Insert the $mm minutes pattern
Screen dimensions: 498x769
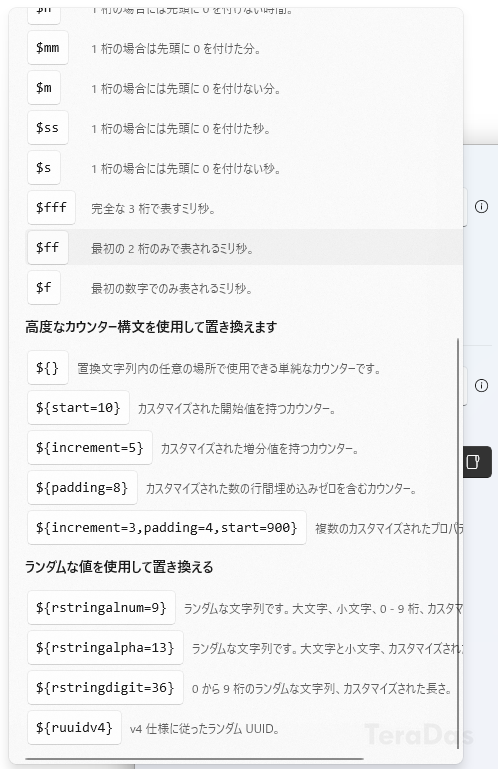[x=48, y=48]
